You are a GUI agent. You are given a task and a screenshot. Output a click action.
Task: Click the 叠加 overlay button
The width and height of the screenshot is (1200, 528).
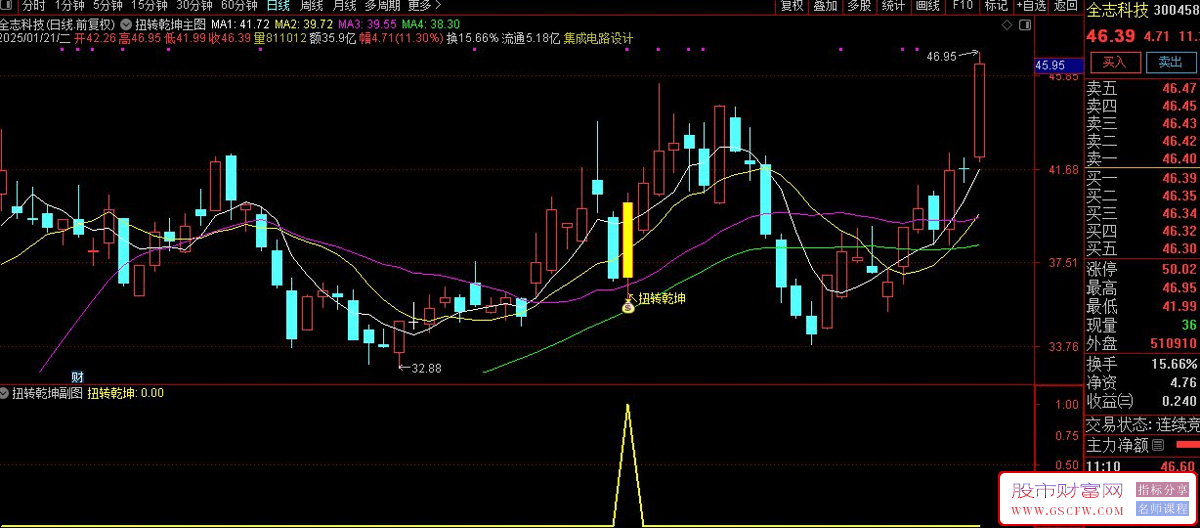pos(825,6)
